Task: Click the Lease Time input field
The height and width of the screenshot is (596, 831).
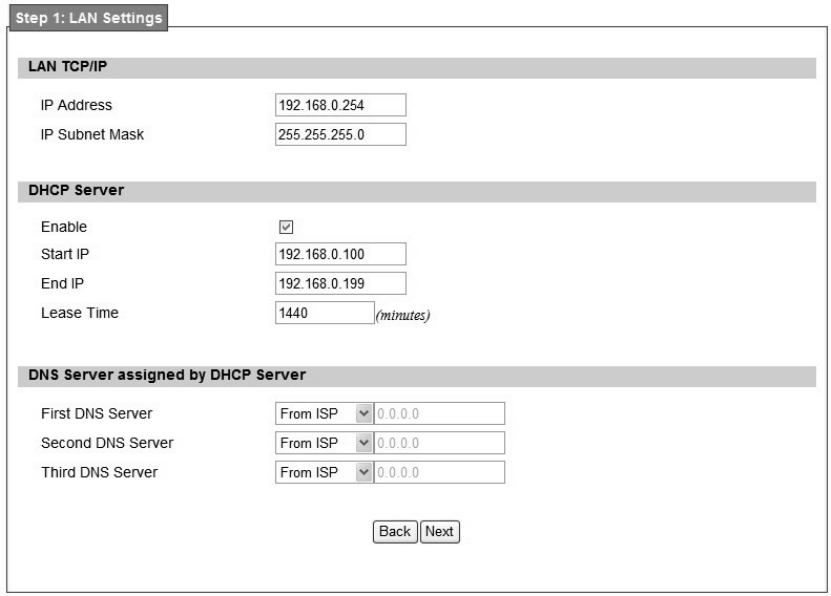Action: click(x=324, y=313)
